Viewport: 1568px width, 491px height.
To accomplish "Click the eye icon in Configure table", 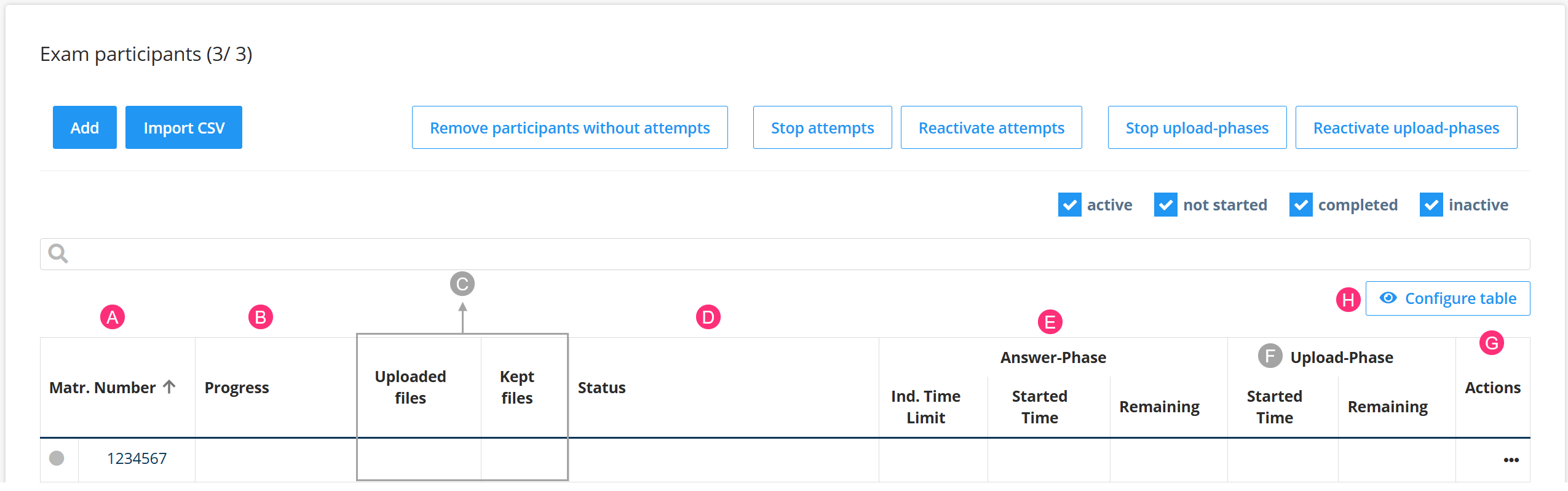I will (1388, 298).
